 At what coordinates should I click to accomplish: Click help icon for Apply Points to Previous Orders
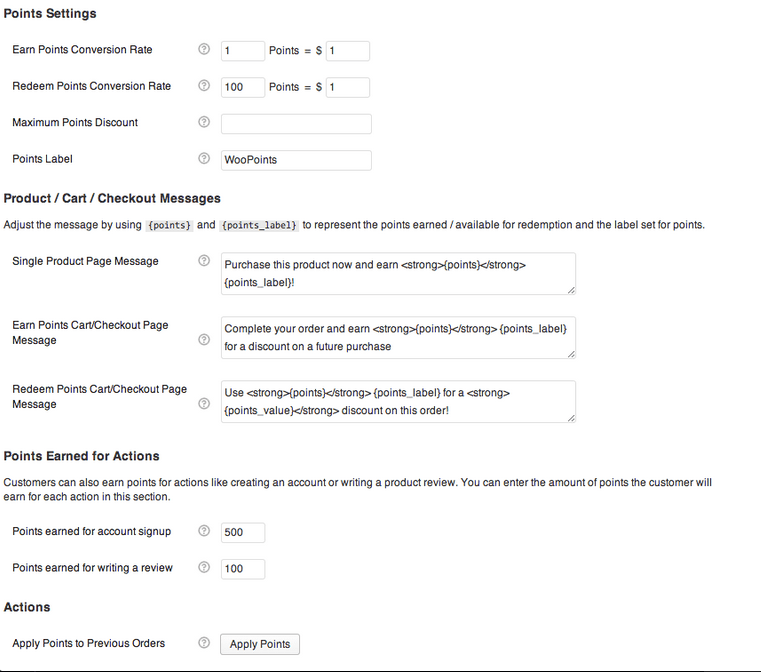pyautogui.click(x=204, y=643)
